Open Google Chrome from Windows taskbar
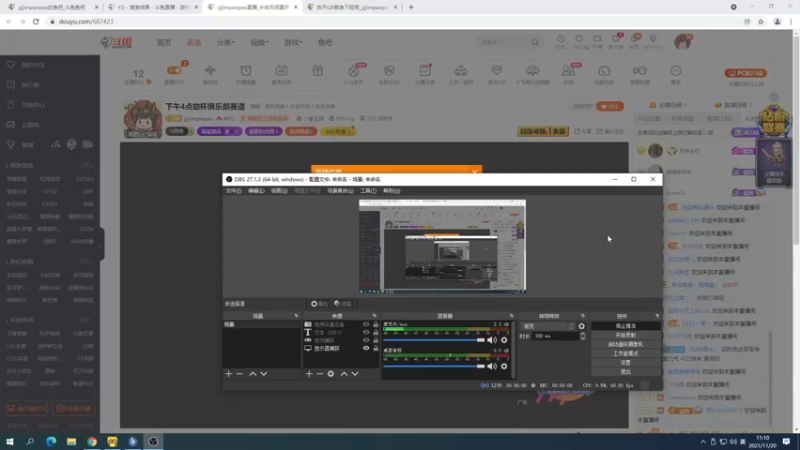The image size is (800, 450). point(92,441)
